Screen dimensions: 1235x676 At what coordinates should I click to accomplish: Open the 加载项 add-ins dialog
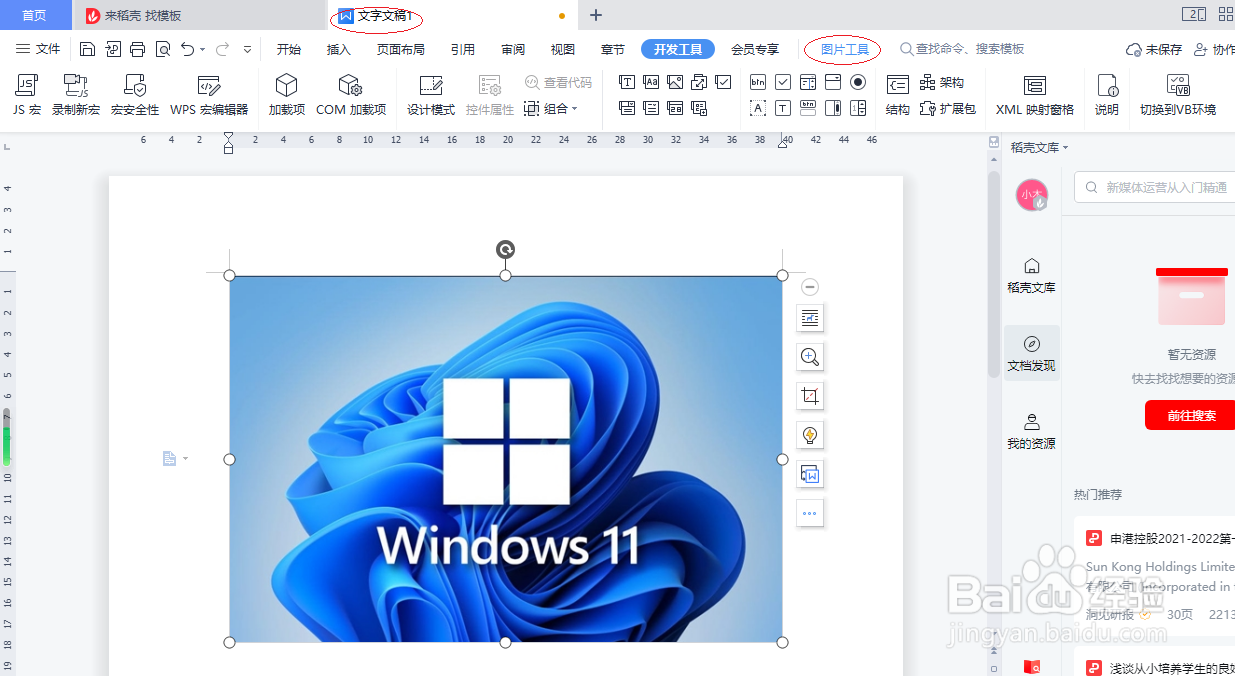287,96
